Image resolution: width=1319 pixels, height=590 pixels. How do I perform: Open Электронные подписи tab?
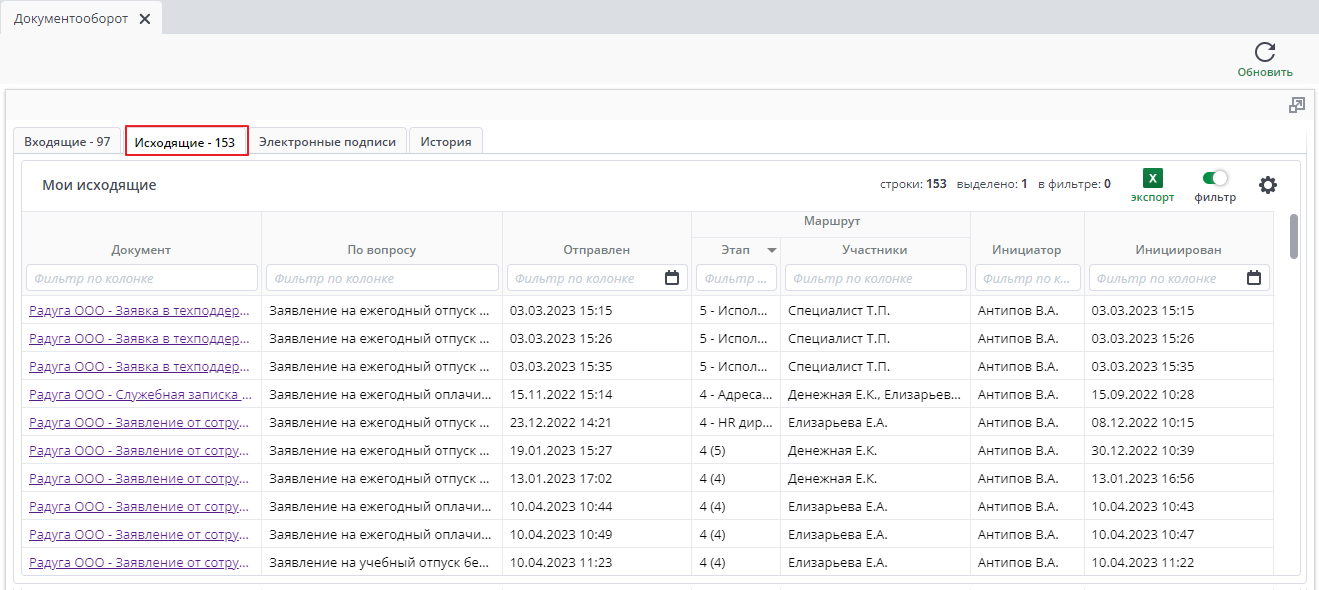click(x=327, y=142)
